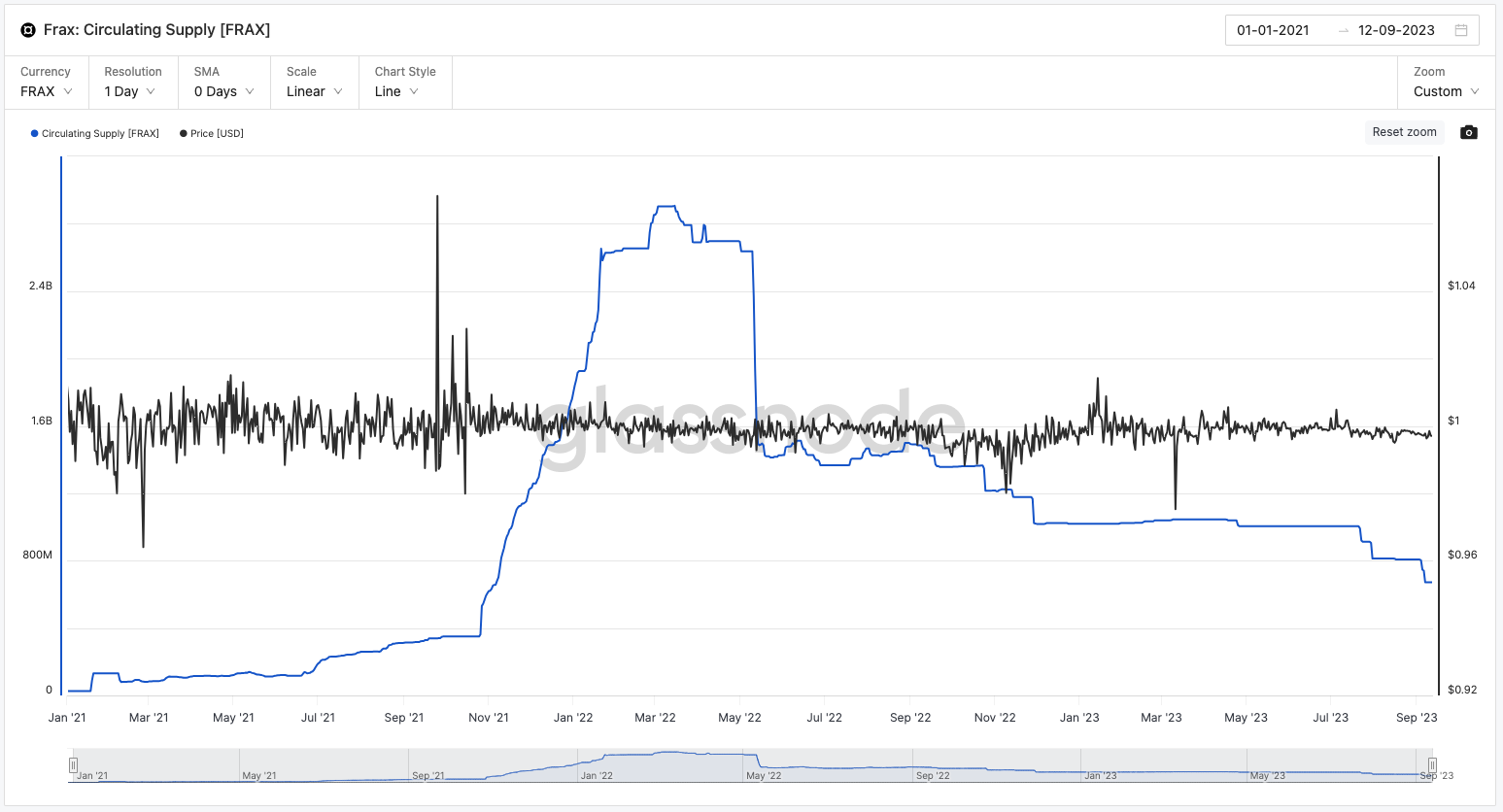Image resolution: width=1503 pixels, height=812 pixels.
Task: Open the Resolution 1 Day dropdown
Action: point(130,91)
